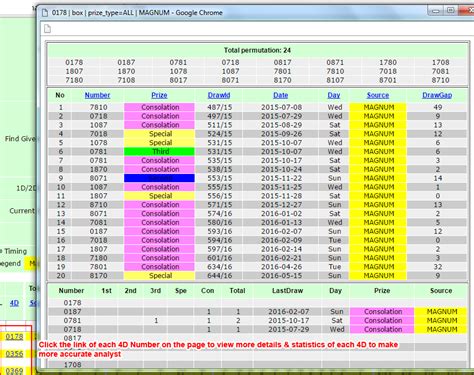The image size is (474, 375).
Task: Open the 0369 link in background page
Action: [x=14, y=371]
